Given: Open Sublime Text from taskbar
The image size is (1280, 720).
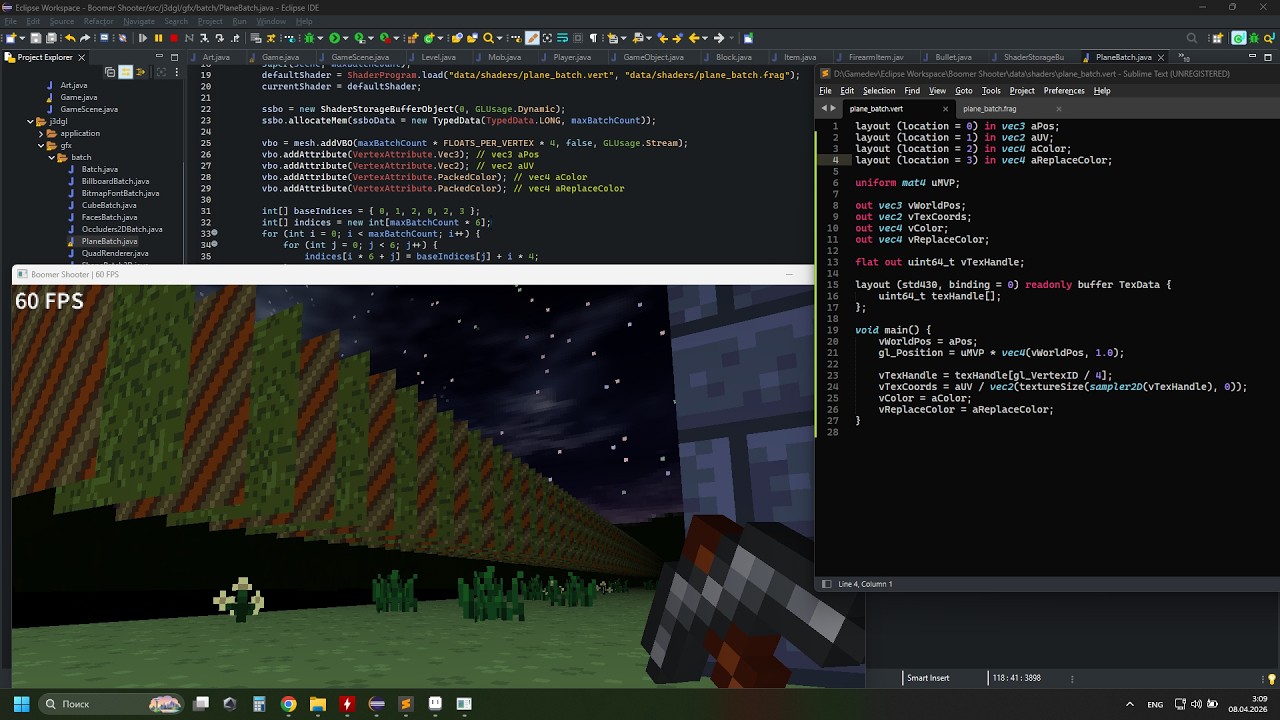Looking at the screenshot, I should pyautogui.click(x=405, y=704).
